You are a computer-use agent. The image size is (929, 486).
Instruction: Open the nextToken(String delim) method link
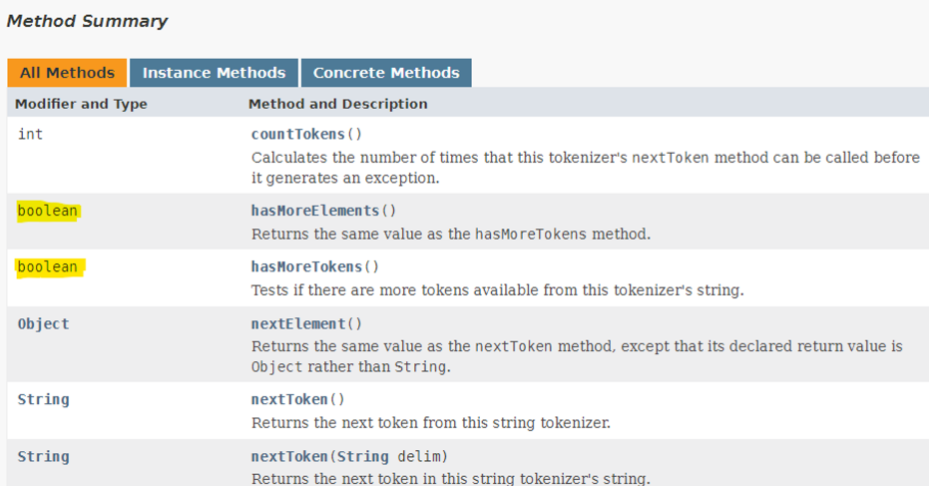click(x=290, y=456)
